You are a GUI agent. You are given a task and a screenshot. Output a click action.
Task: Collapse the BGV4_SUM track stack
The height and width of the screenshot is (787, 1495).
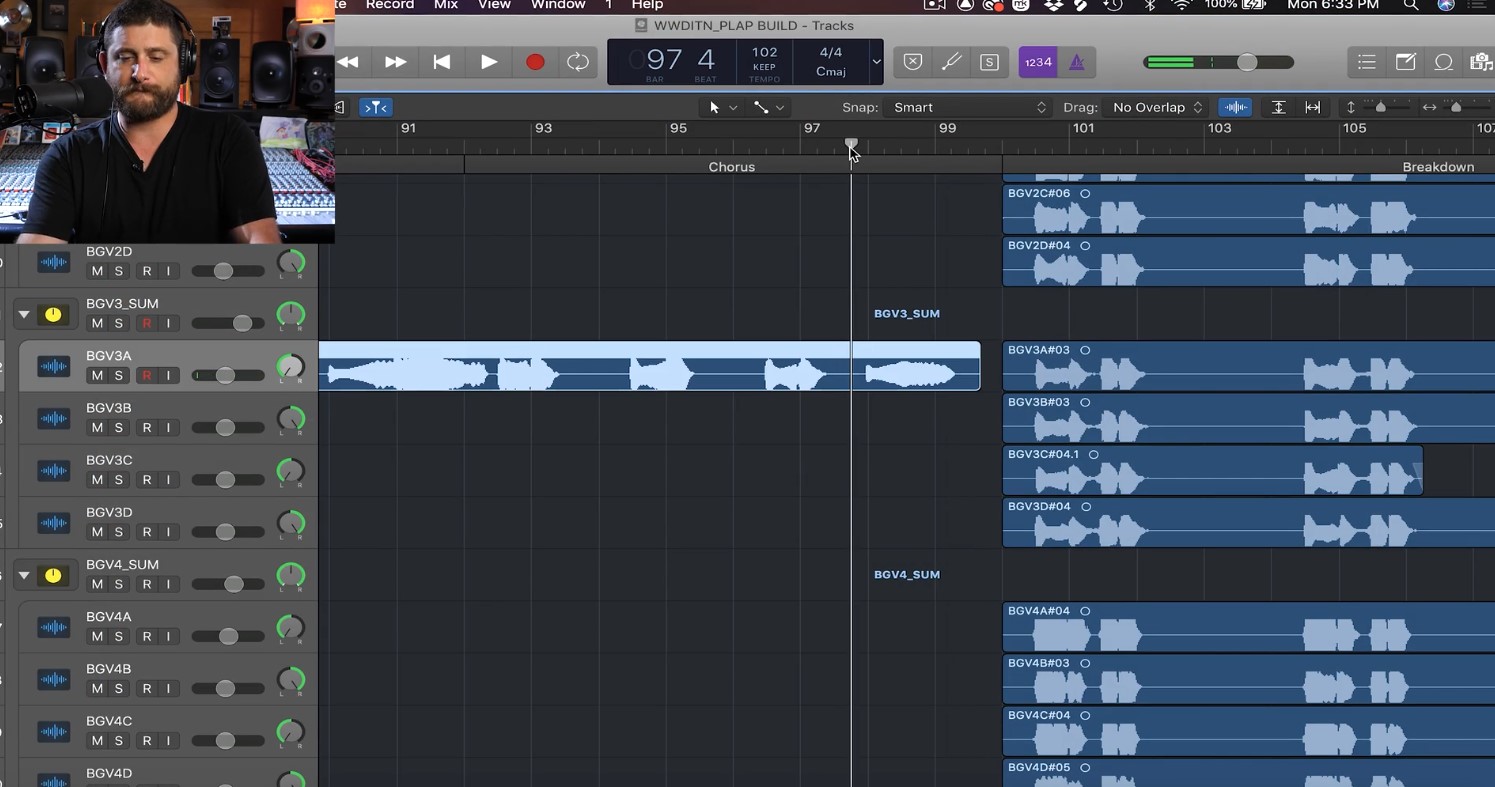pyautogui.click(x=24, y=575)
